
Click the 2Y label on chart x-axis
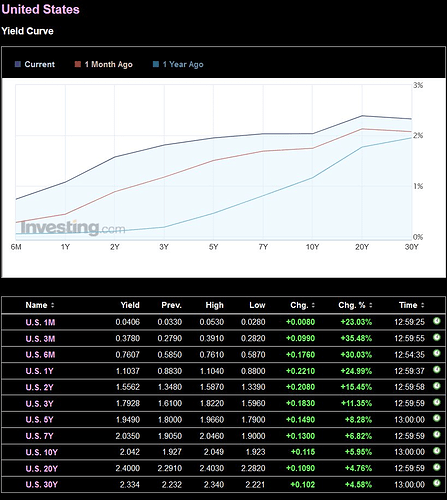pyautogui.click(x=115, y=247)
